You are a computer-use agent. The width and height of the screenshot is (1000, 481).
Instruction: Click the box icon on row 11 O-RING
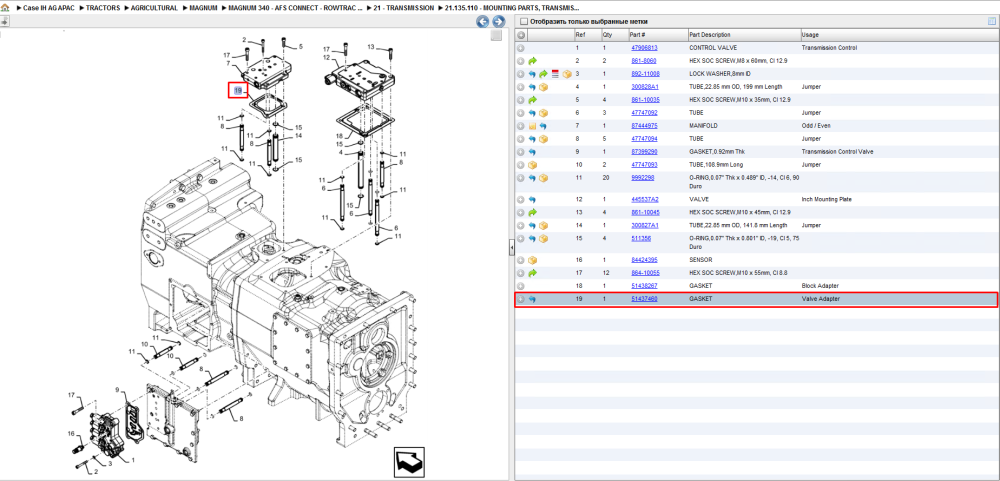[x=543, y=178]
